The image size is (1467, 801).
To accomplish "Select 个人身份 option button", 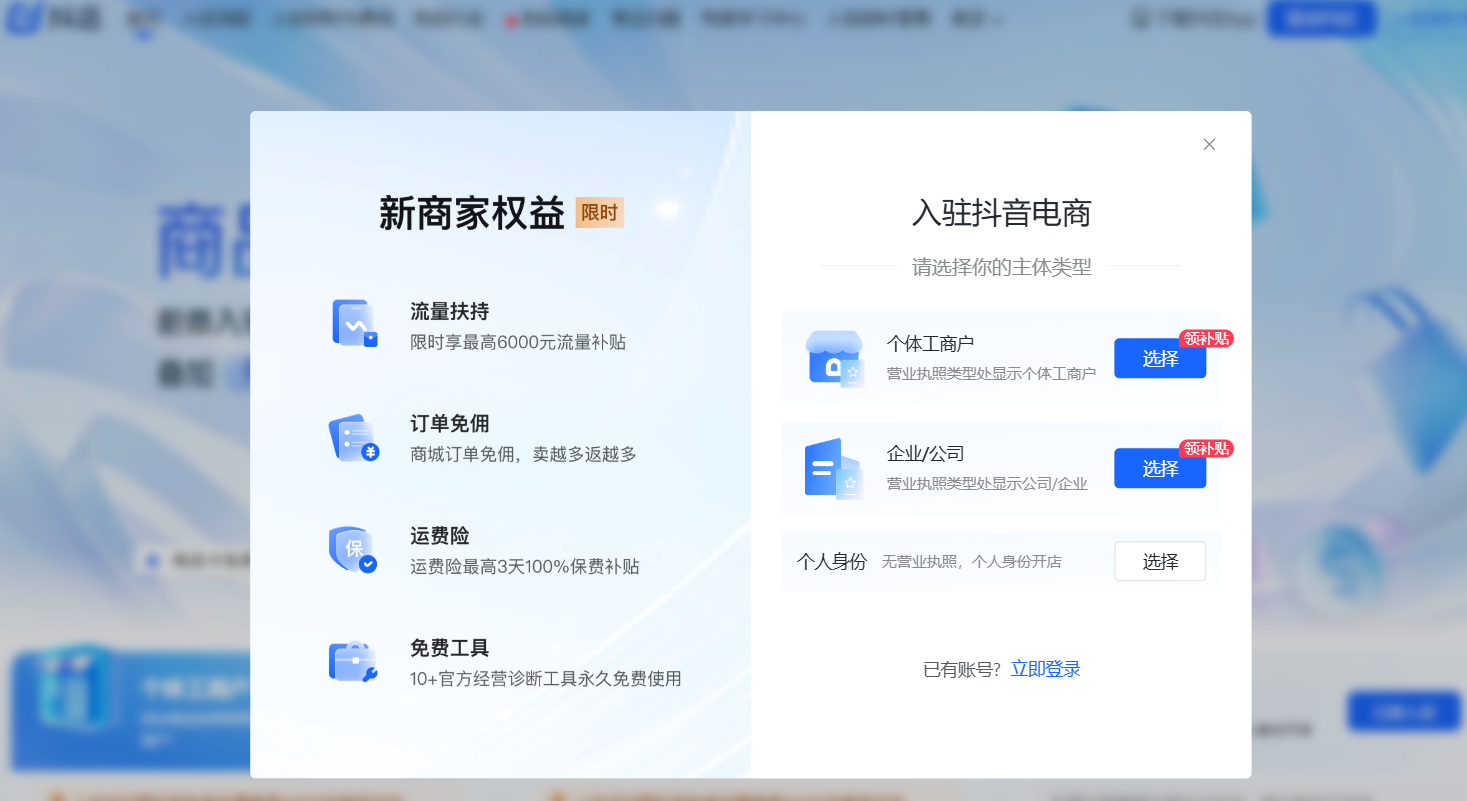I will pyautogui.click(x=1160, y=561).
